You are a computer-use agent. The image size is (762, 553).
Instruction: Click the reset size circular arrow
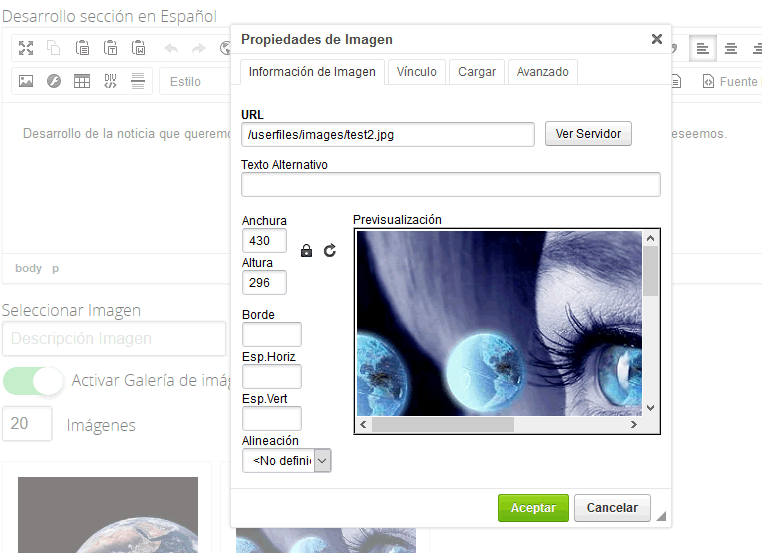(x=329, y=250)
